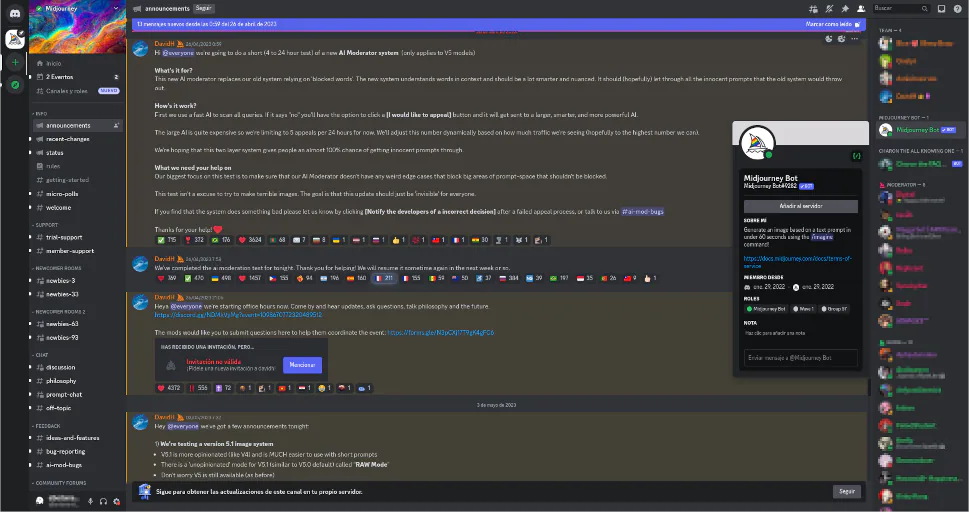
Task: Open the status channel
Action: 77,153
